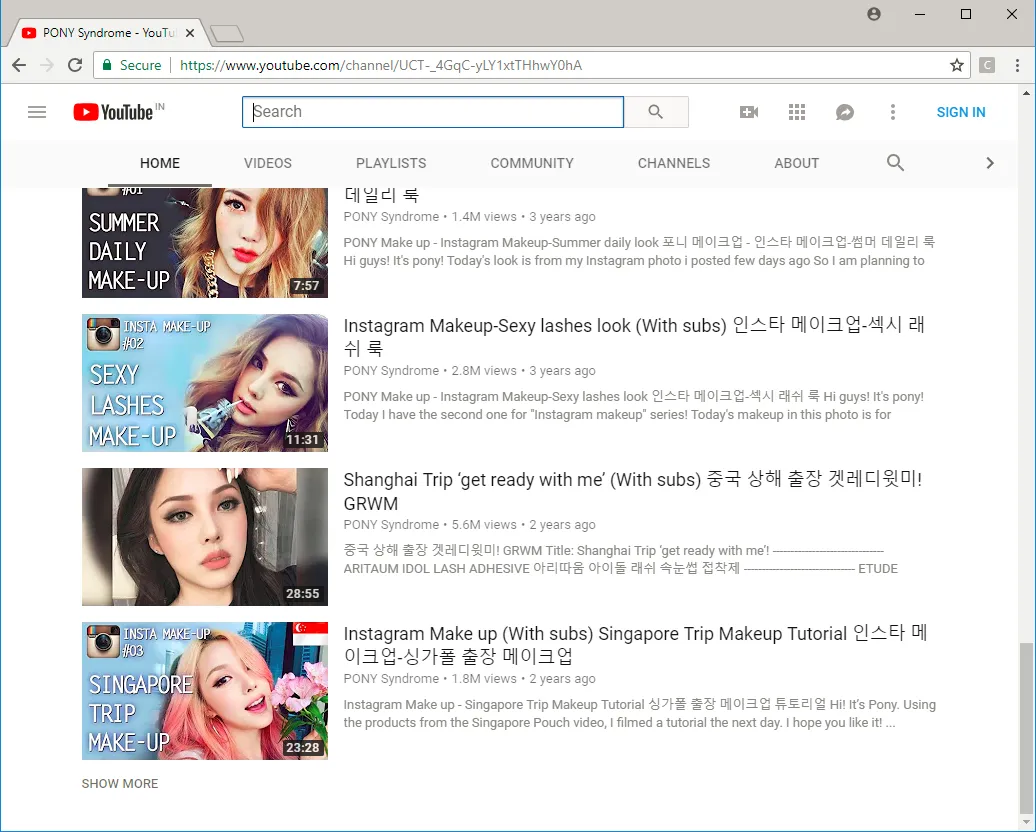The width and height of the screenshot is (1036, 832).
Task: Click the 23:28 duration badge
Action: [x=303, y=747]
